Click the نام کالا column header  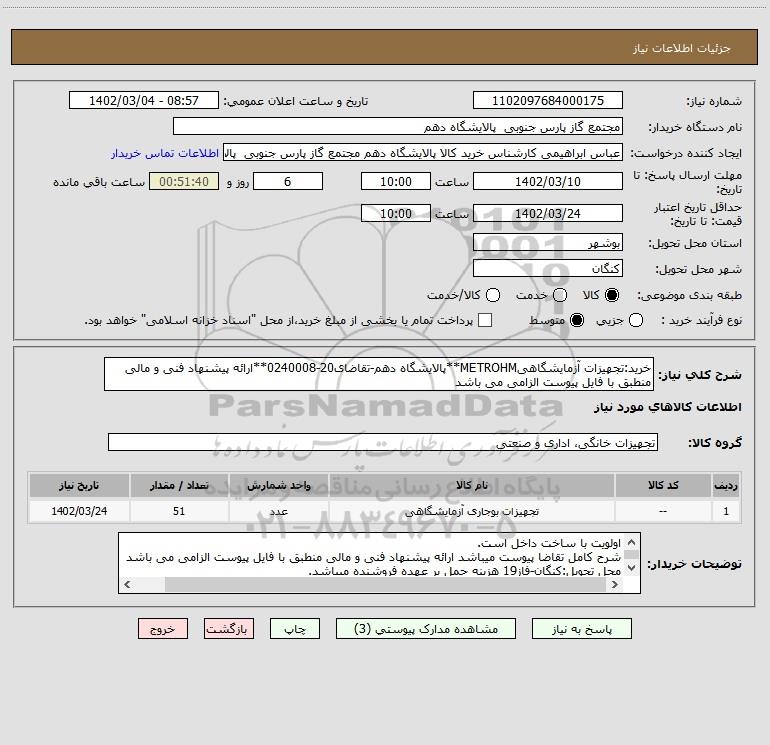point(471,485)
